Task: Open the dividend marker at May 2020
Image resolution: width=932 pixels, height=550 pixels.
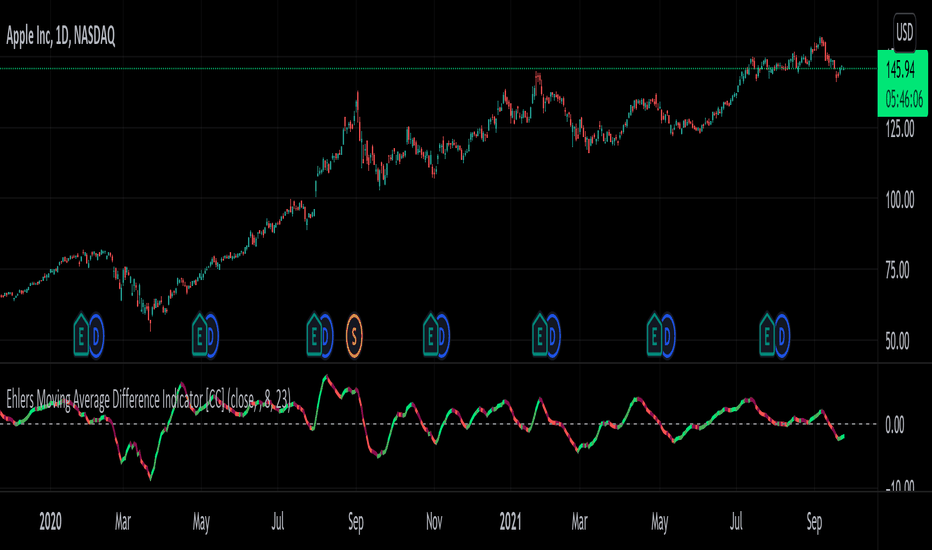Action: point(212,337)
